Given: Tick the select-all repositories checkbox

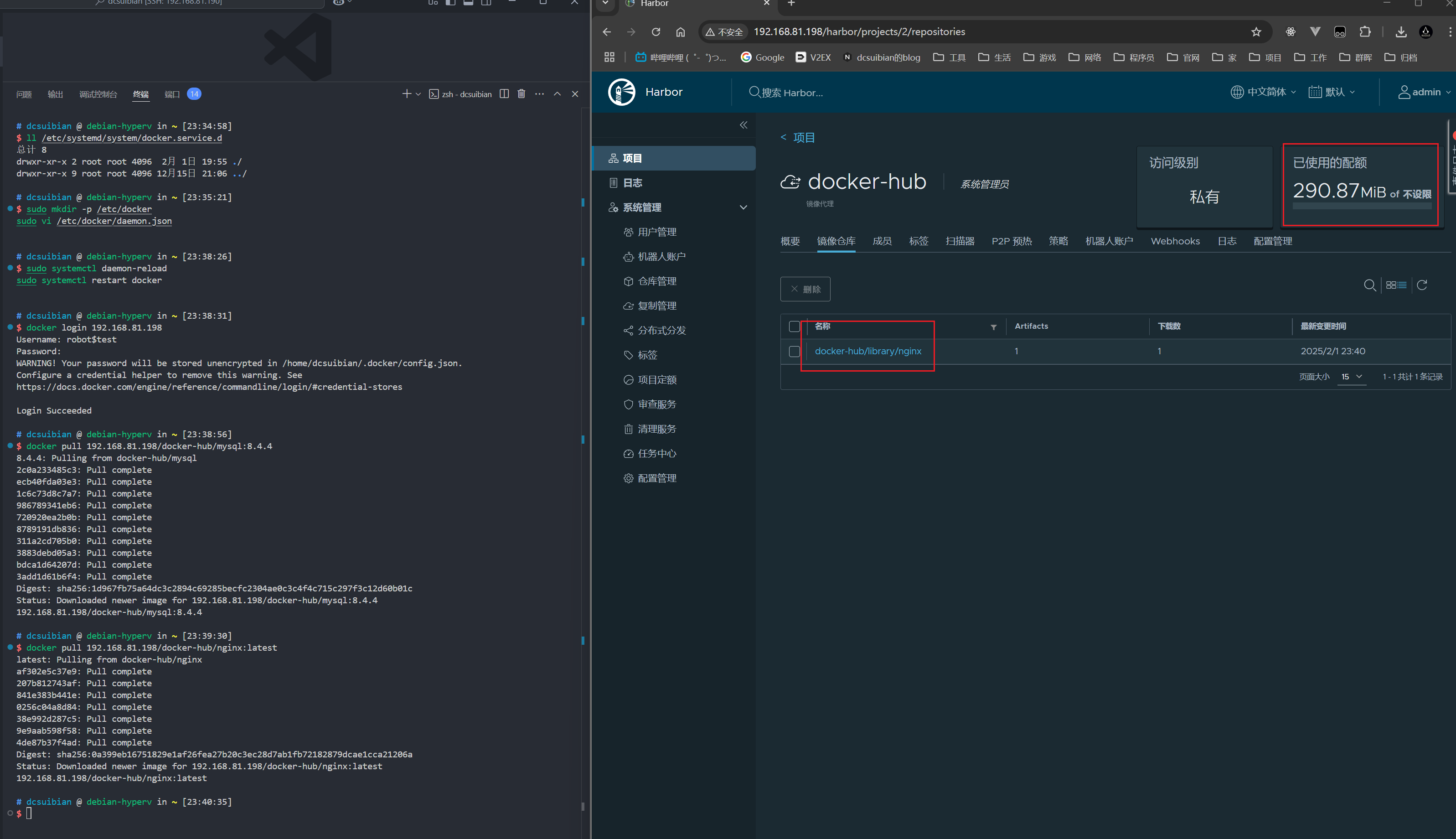Looking at the screenshot, I should tap(794, 326).
